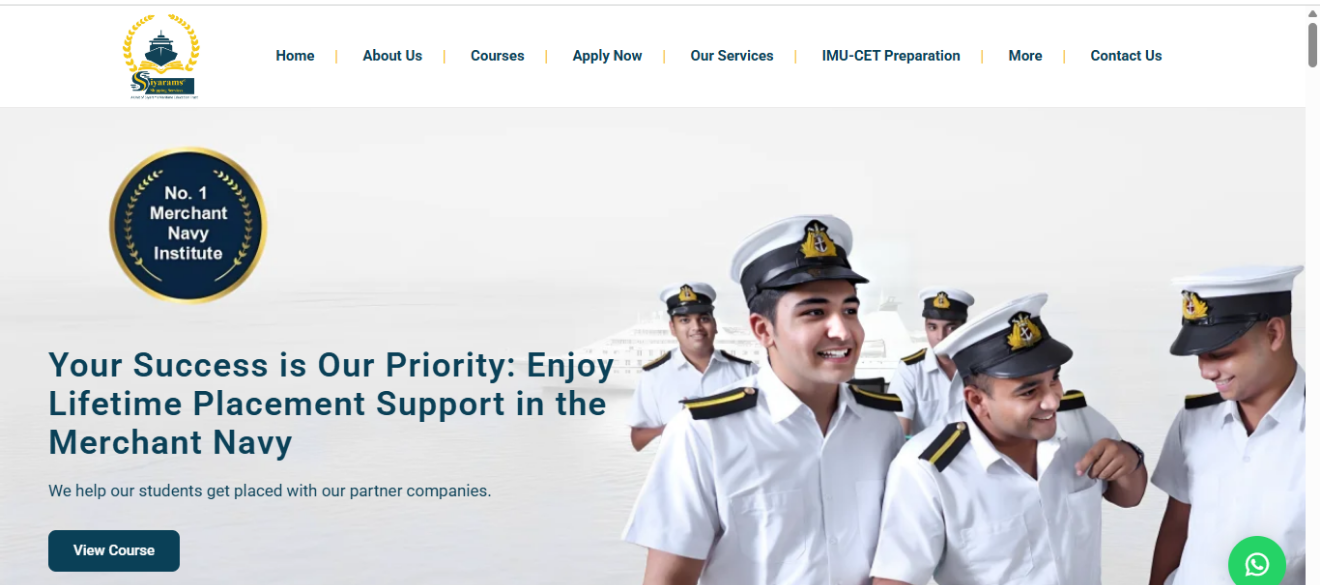Screen dimensions: 1320x585
Task: Open the Home menu item
Action: 295,56
